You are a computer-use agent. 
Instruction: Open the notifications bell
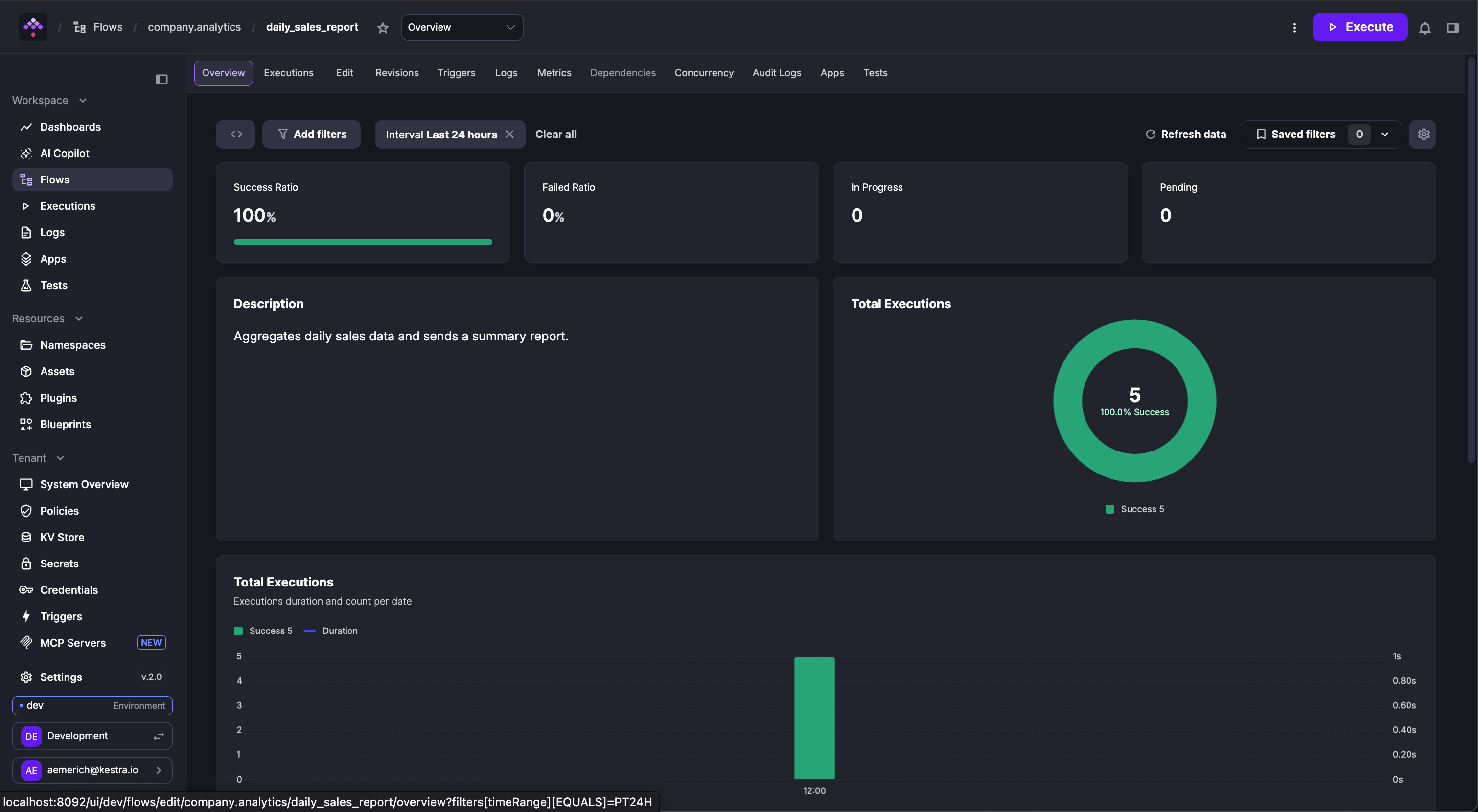pos(1425,27)
